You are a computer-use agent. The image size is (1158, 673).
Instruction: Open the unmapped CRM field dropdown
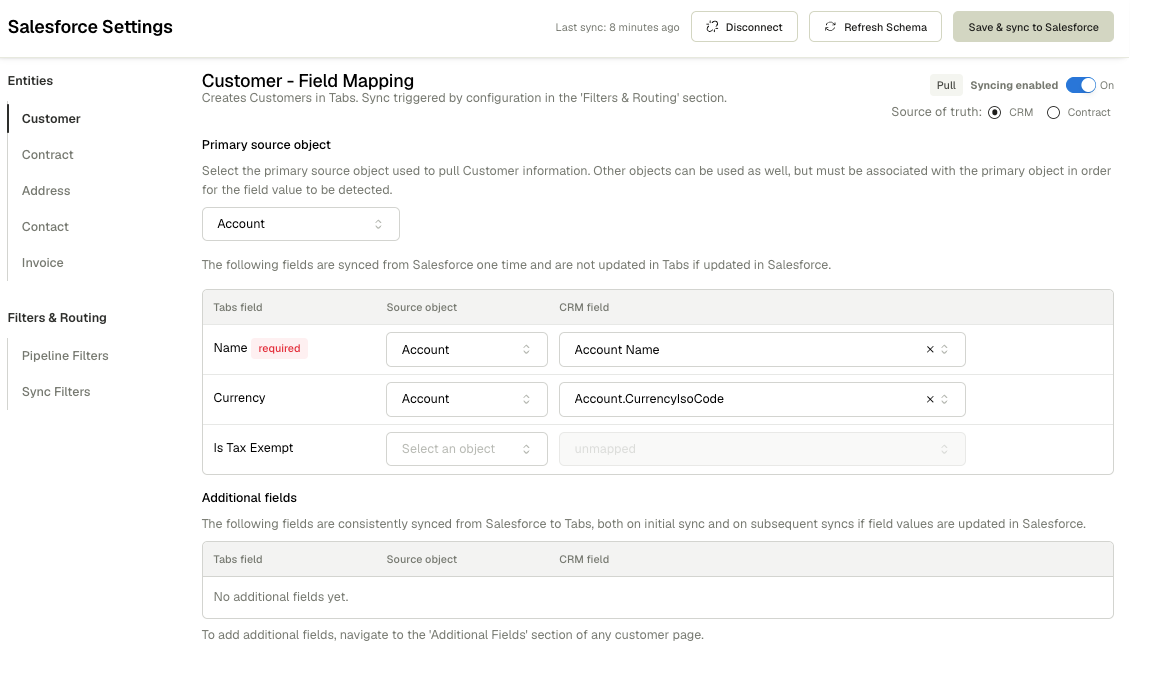click(x=762, y=448)
